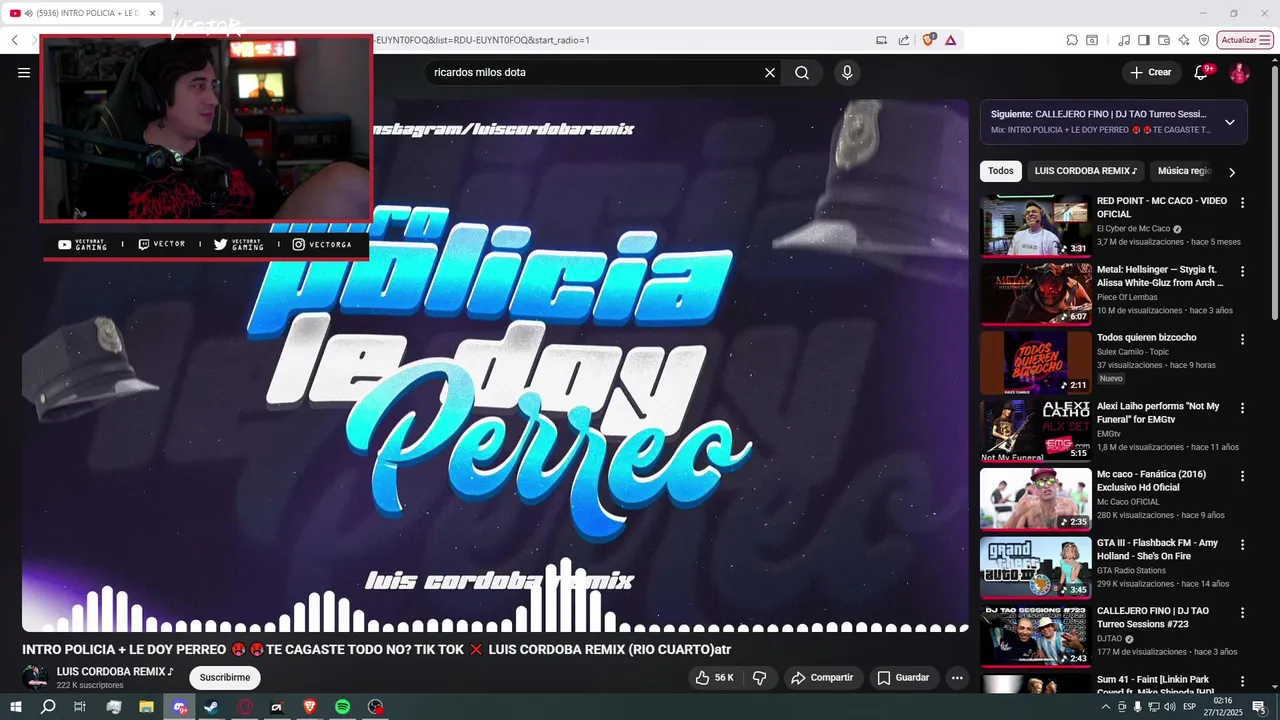Click the tab search toolbar icon
Viewport: 1280px width, 720px height.
pyautogui.click(x=1092, y=40)
